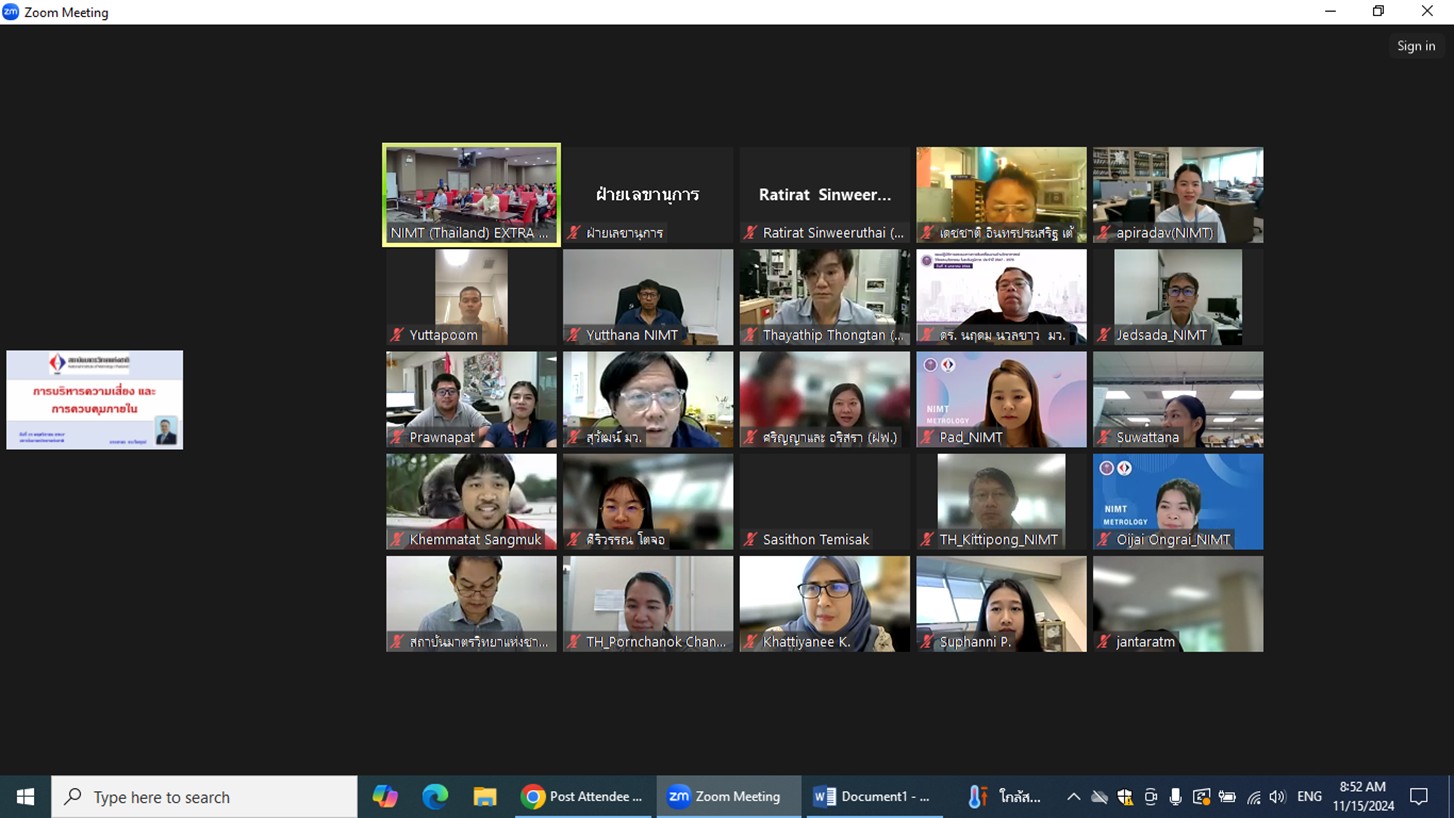
Task: Click the Sign in button
Action: [x=1415, y=46]
